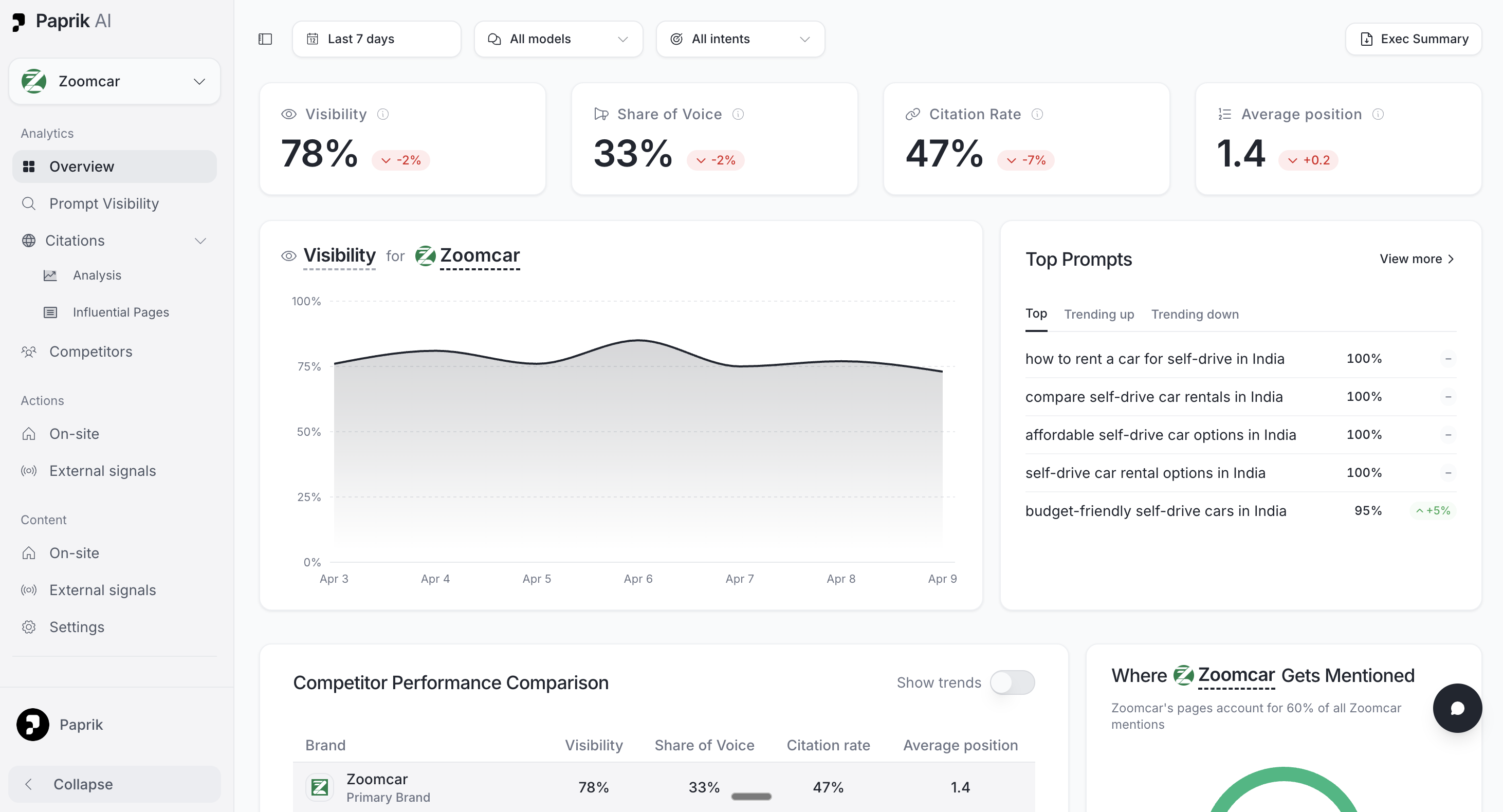Switch to Trending down tab
Image resolution: width=1503 pixels, height=812 pixels.
1195,315
